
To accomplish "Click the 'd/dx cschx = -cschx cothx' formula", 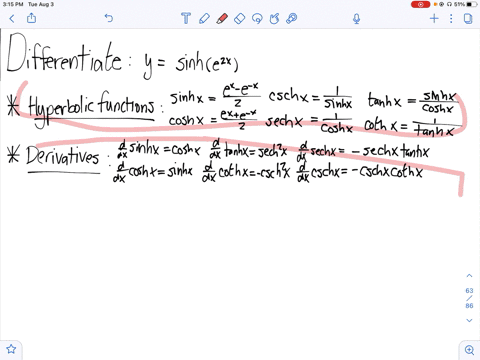I will [360, 172].
